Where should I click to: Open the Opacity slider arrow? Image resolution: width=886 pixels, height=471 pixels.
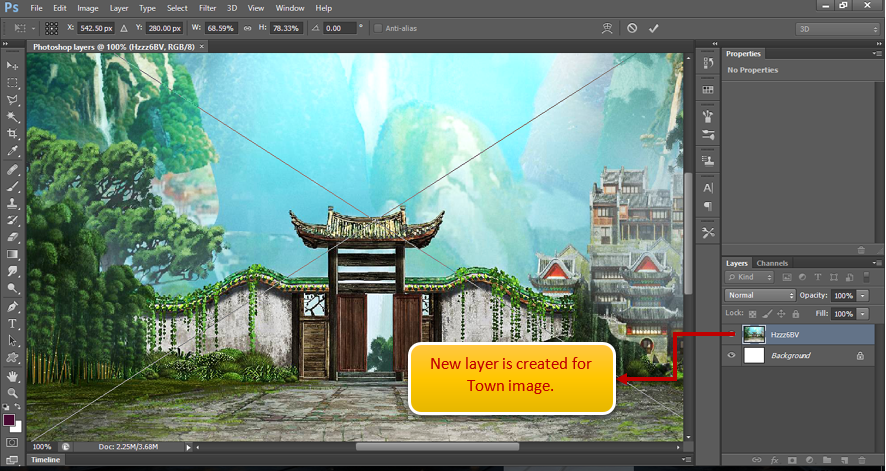863,295
